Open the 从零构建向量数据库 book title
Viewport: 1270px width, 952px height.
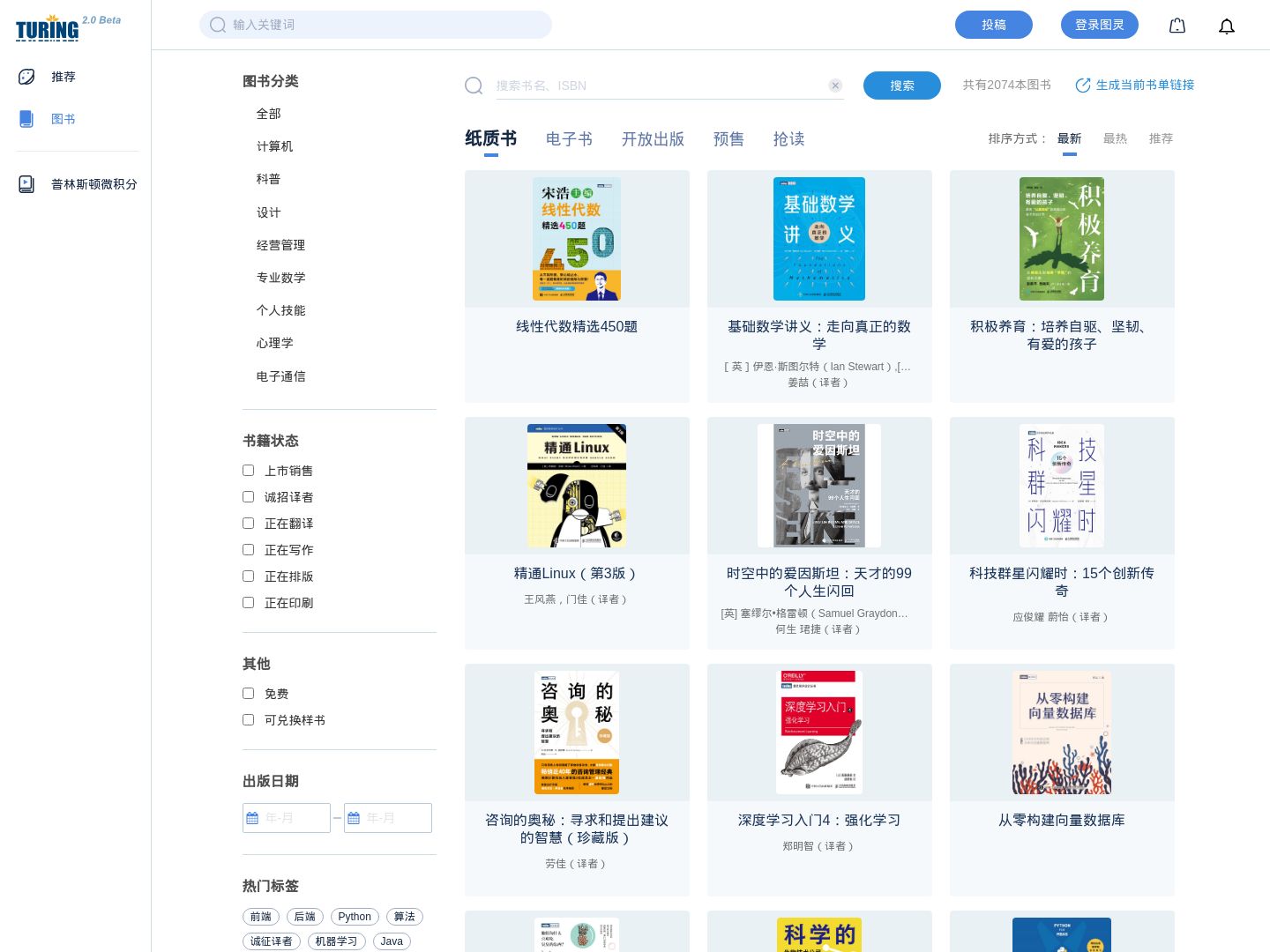pyautogui.click(x=1062, y=820)
